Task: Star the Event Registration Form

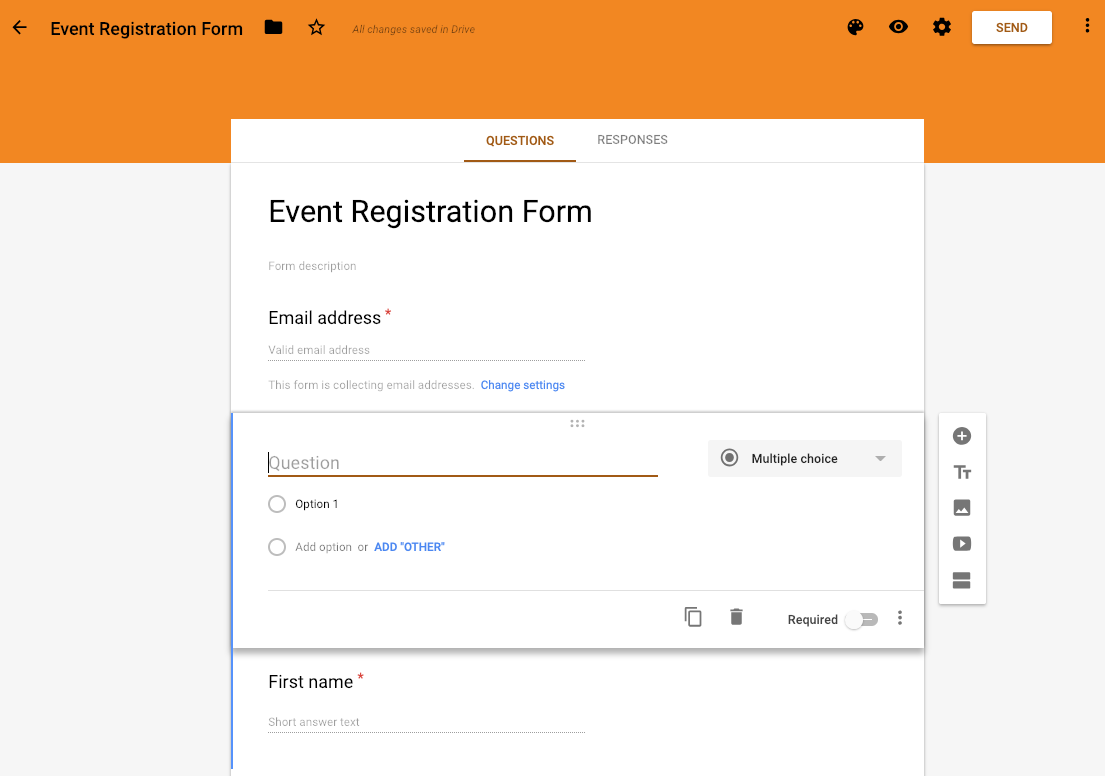Action: pyautogui.click(x=316, y=27)
